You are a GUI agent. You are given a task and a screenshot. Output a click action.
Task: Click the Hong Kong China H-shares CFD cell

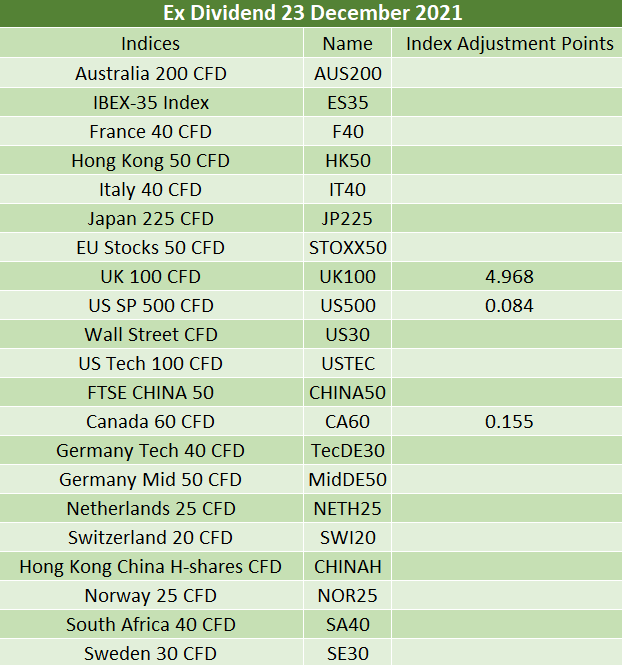151,566
